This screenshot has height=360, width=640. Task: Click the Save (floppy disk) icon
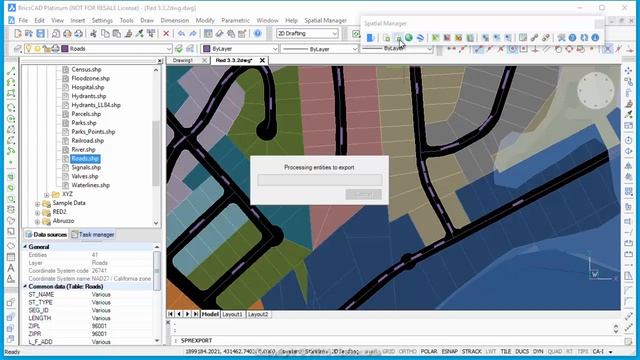pos(40,33)
